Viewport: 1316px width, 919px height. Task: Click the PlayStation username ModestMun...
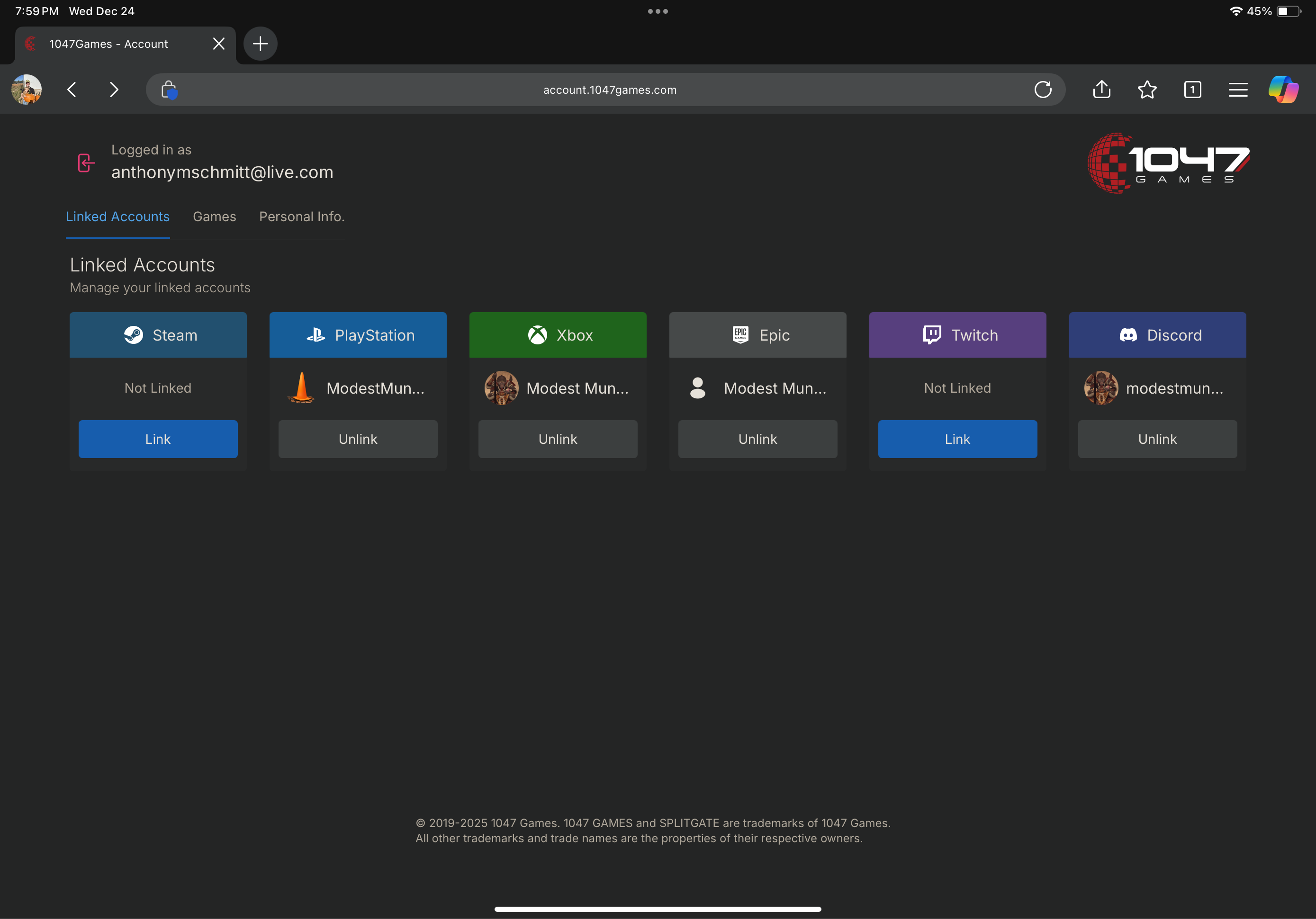(376, 388)
